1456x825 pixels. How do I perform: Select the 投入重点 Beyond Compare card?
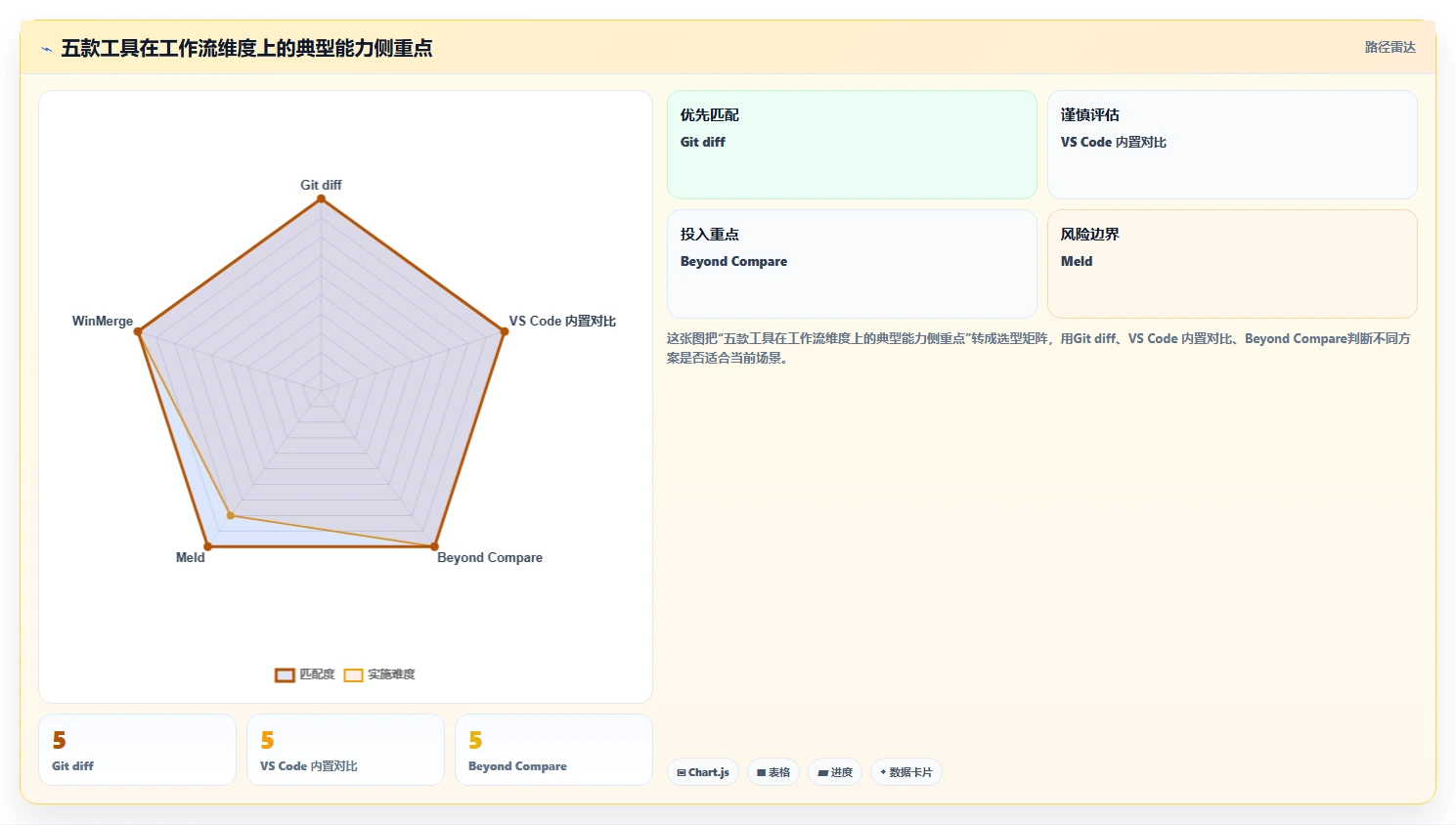pyautogui.click(x=852, y=264)
